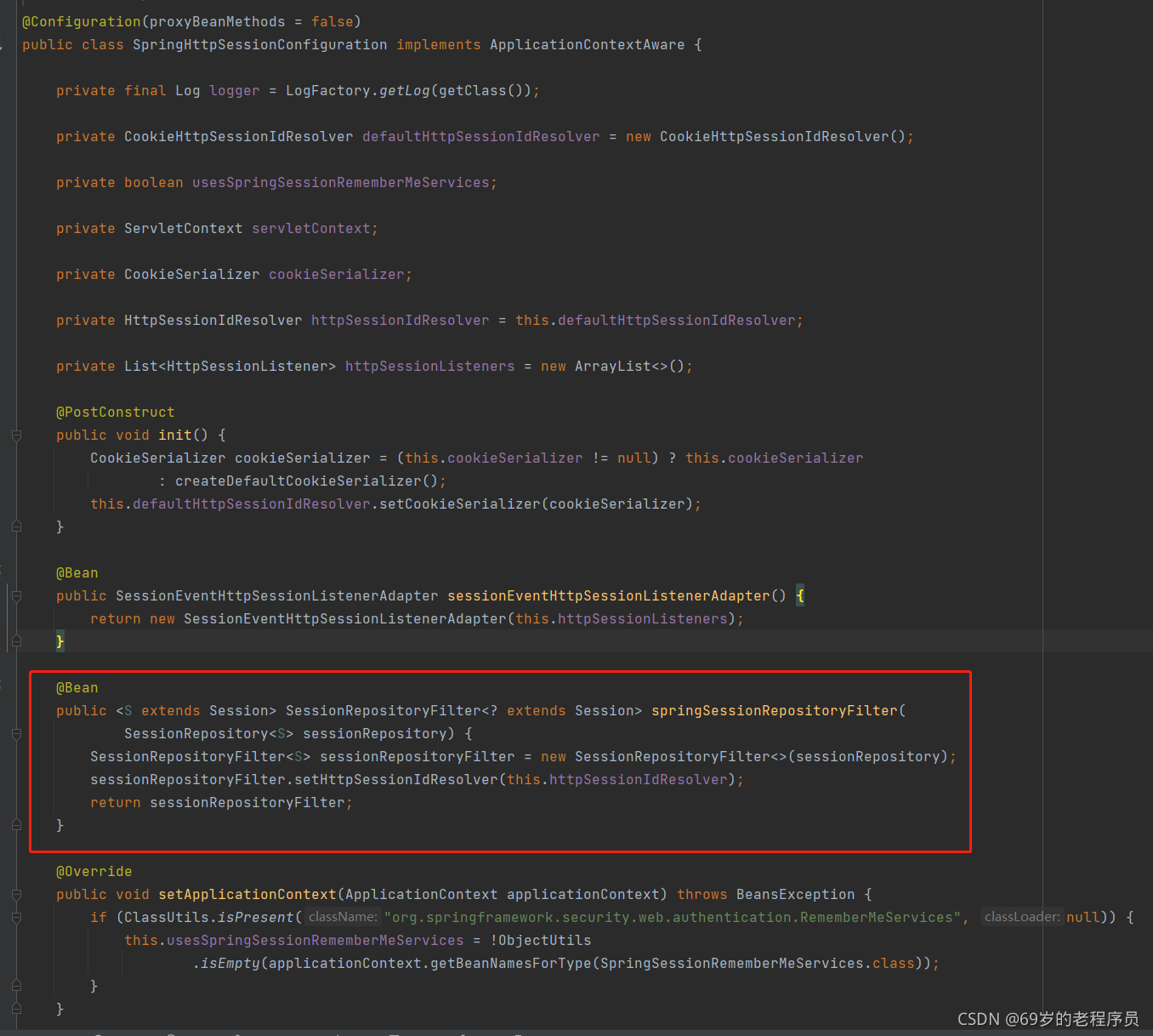This screenshot has height=1036, width=1153.
Task: Click BeansException in throws clause
Action: tap(795, 895)
